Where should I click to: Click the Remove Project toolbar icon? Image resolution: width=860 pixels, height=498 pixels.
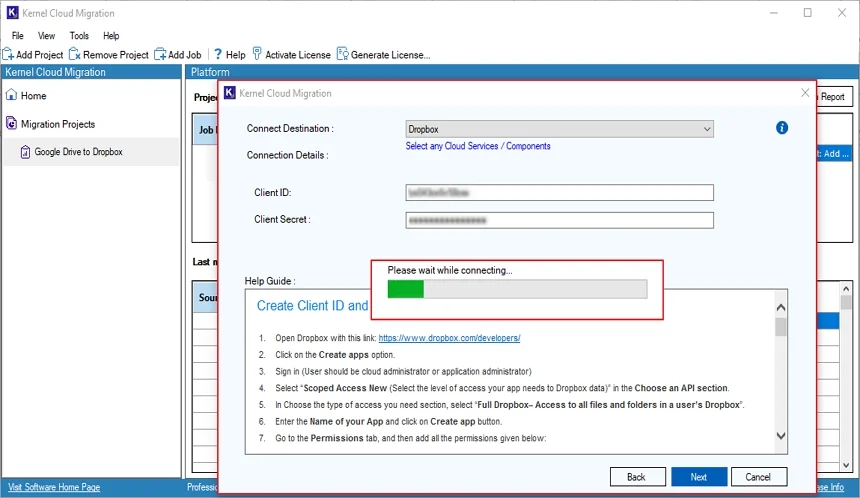tap(75, 54)
